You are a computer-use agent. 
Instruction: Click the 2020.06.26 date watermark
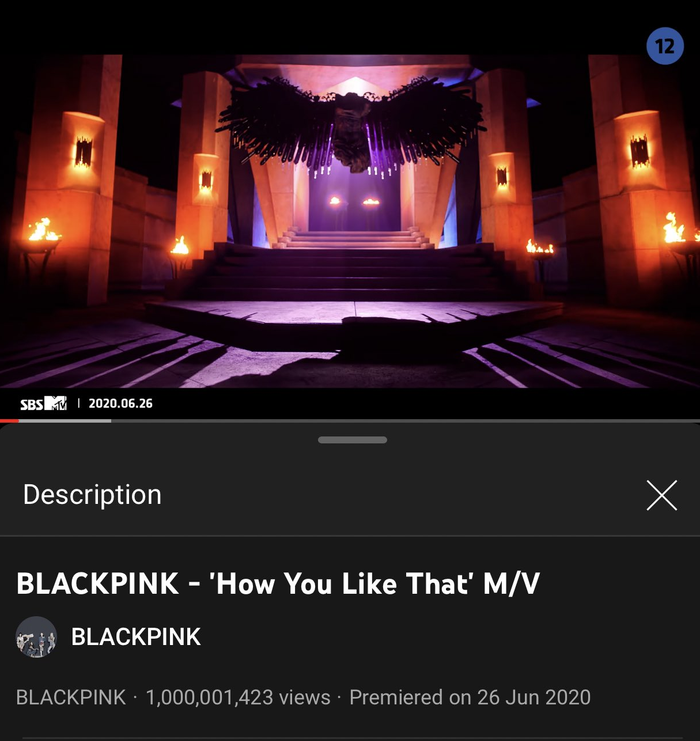(x=121, y=403)
